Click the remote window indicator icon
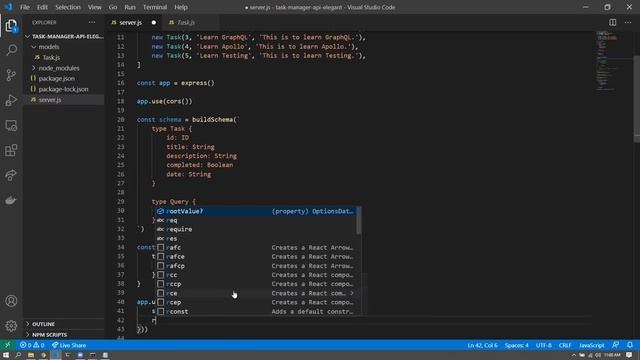This screenshot has width=640, height=360. coord(7,345)
